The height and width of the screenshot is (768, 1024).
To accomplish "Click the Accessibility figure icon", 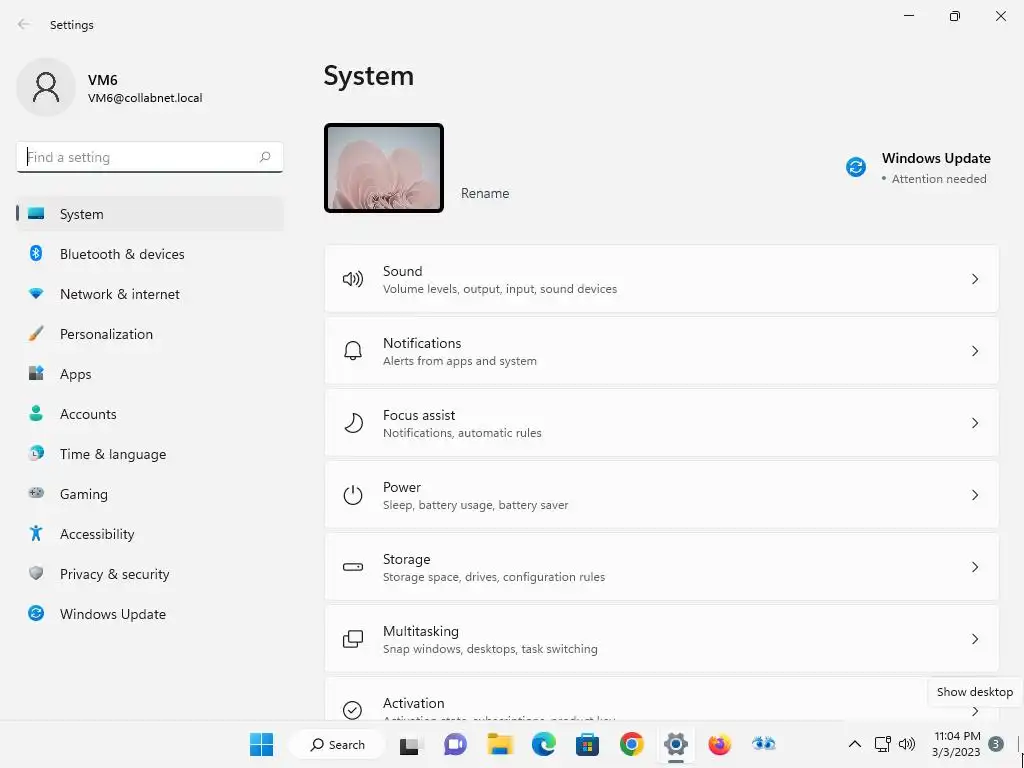I will (x=36, y=534).
